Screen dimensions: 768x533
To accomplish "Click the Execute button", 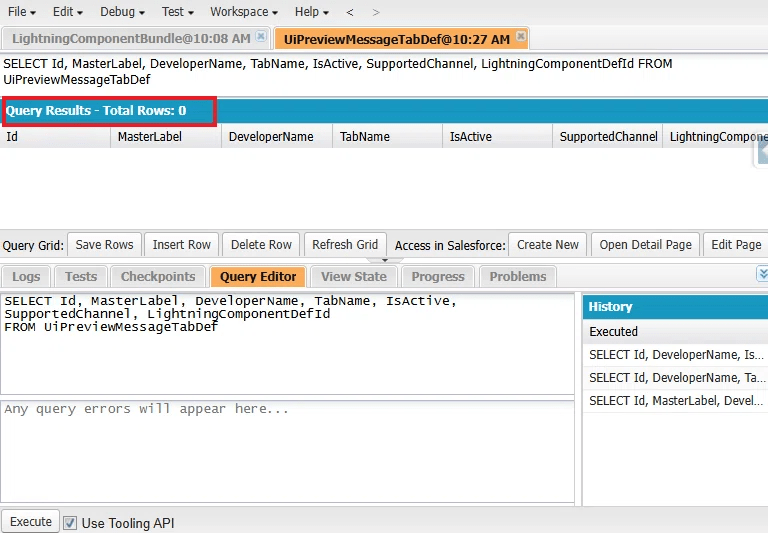I will pyautogui.click(x=30, y=522).
